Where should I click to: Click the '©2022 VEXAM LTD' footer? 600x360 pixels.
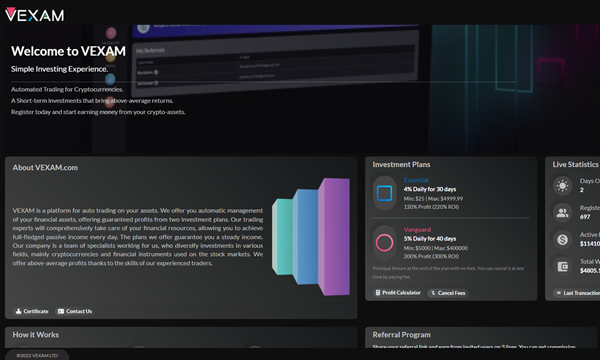pyautogui.click(x=37, y=355)
